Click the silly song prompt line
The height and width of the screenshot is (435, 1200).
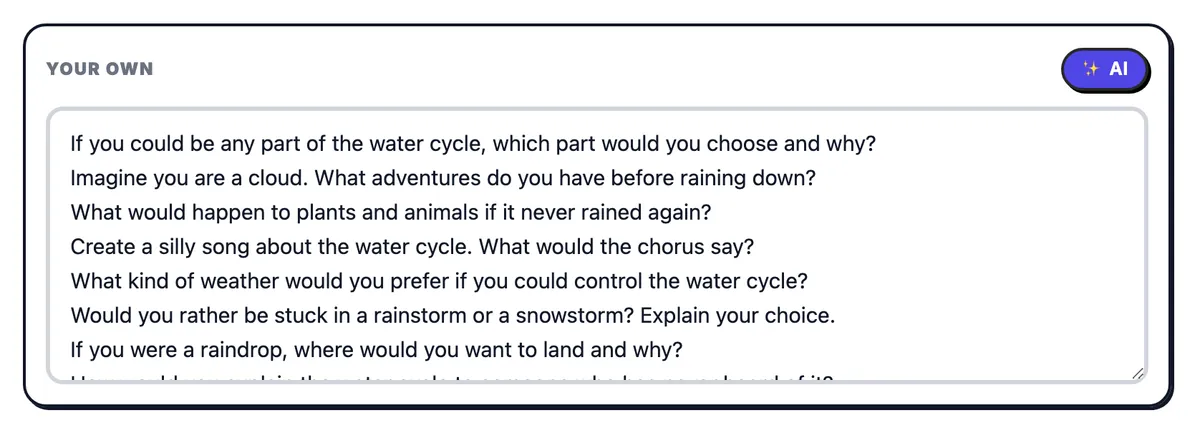pyautogui.click(x=411, y=246)
